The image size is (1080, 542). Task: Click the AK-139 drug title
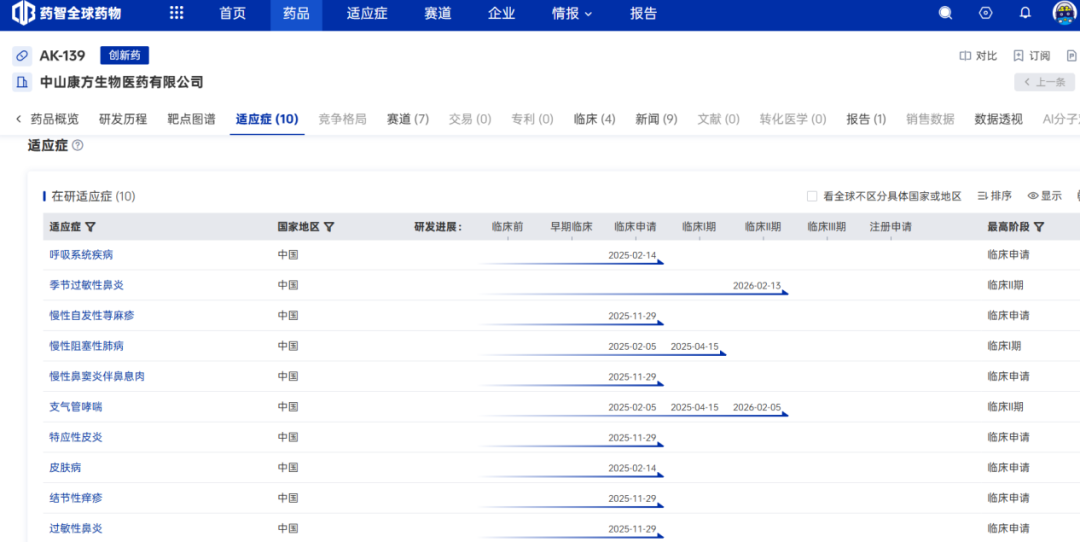tap(62, 56)
